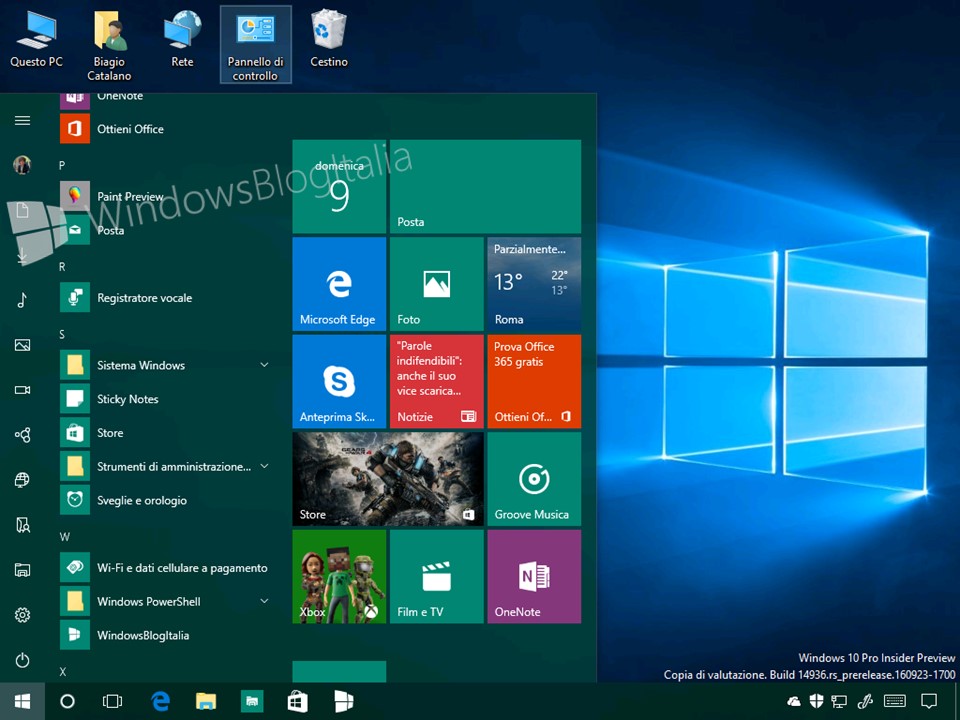The height and width of the screenshot is (720, 960).
Task: Launch Edge from the taskbar
Action: click(160, 701)
